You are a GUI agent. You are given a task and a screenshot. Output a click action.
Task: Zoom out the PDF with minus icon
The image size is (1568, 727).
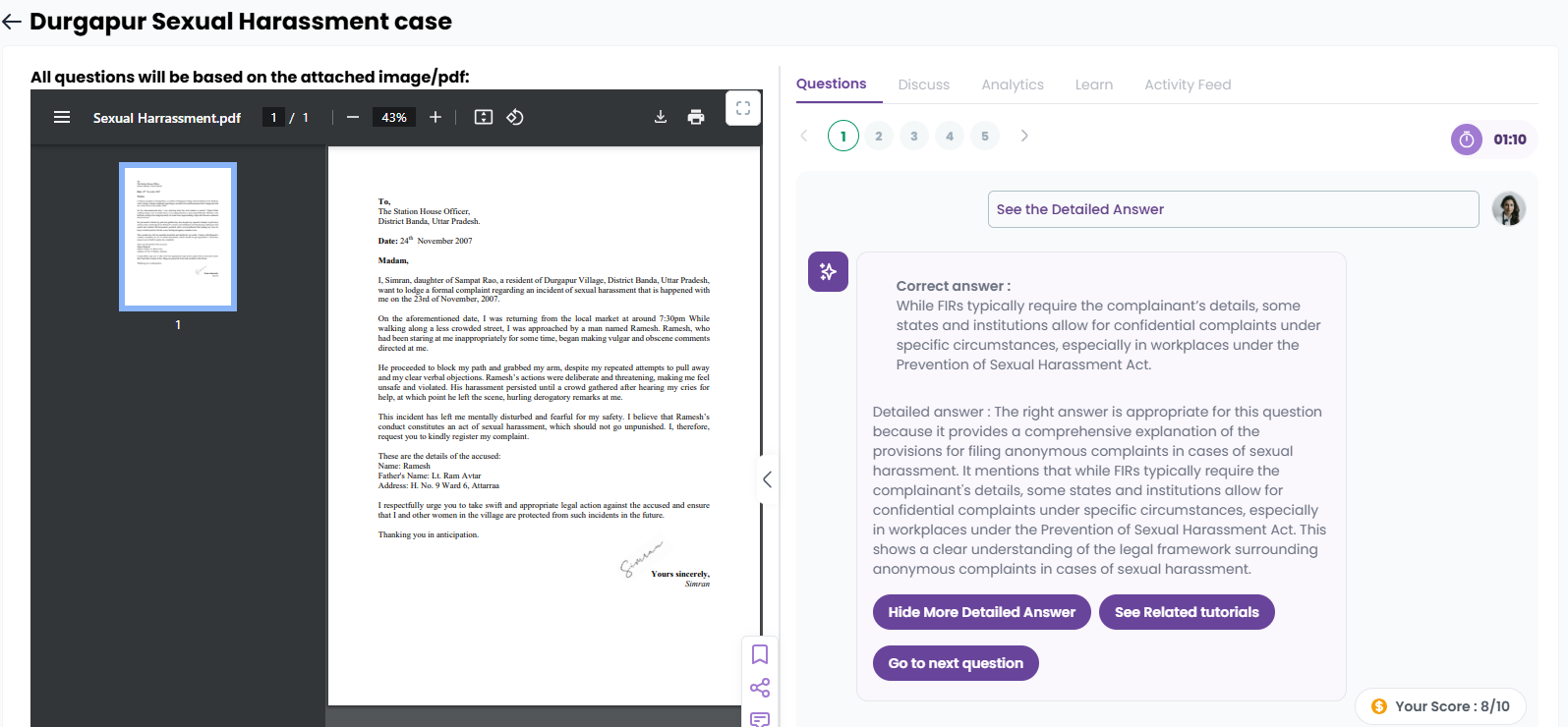click(353, 117)
